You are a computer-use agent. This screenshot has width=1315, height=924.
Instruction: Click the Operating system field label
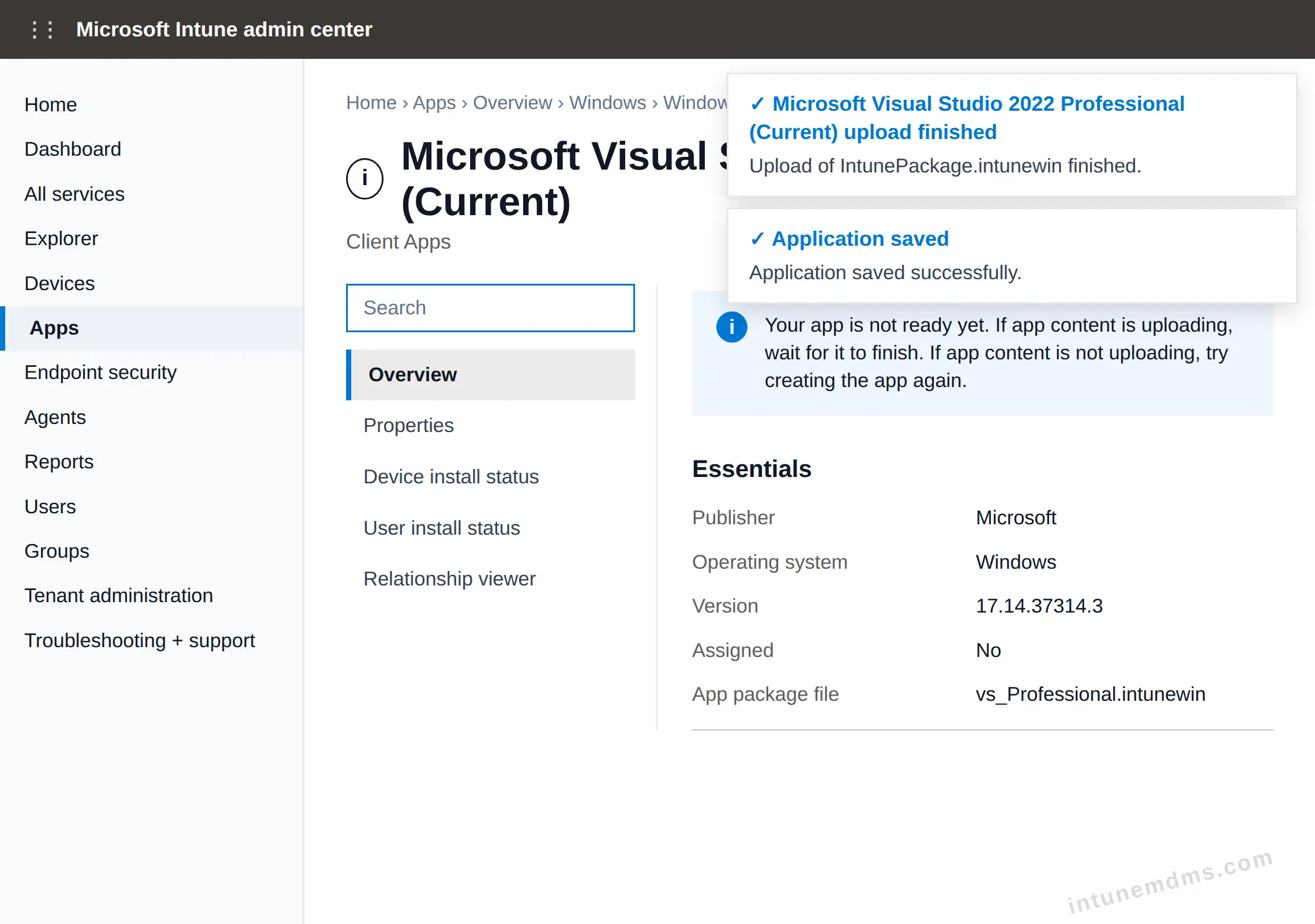[x=770, y=562]
